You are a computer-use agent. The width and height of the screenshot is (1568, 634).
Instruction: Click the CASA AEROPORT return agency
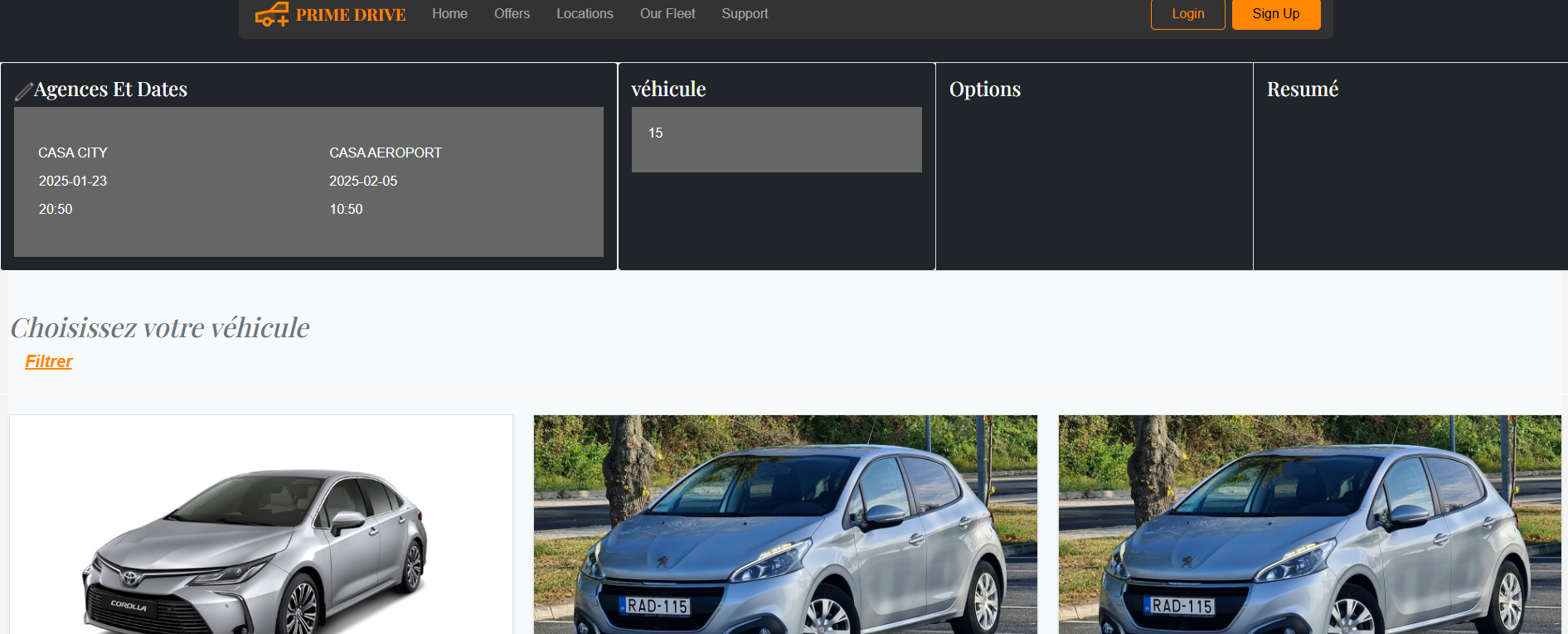(386, 153)
